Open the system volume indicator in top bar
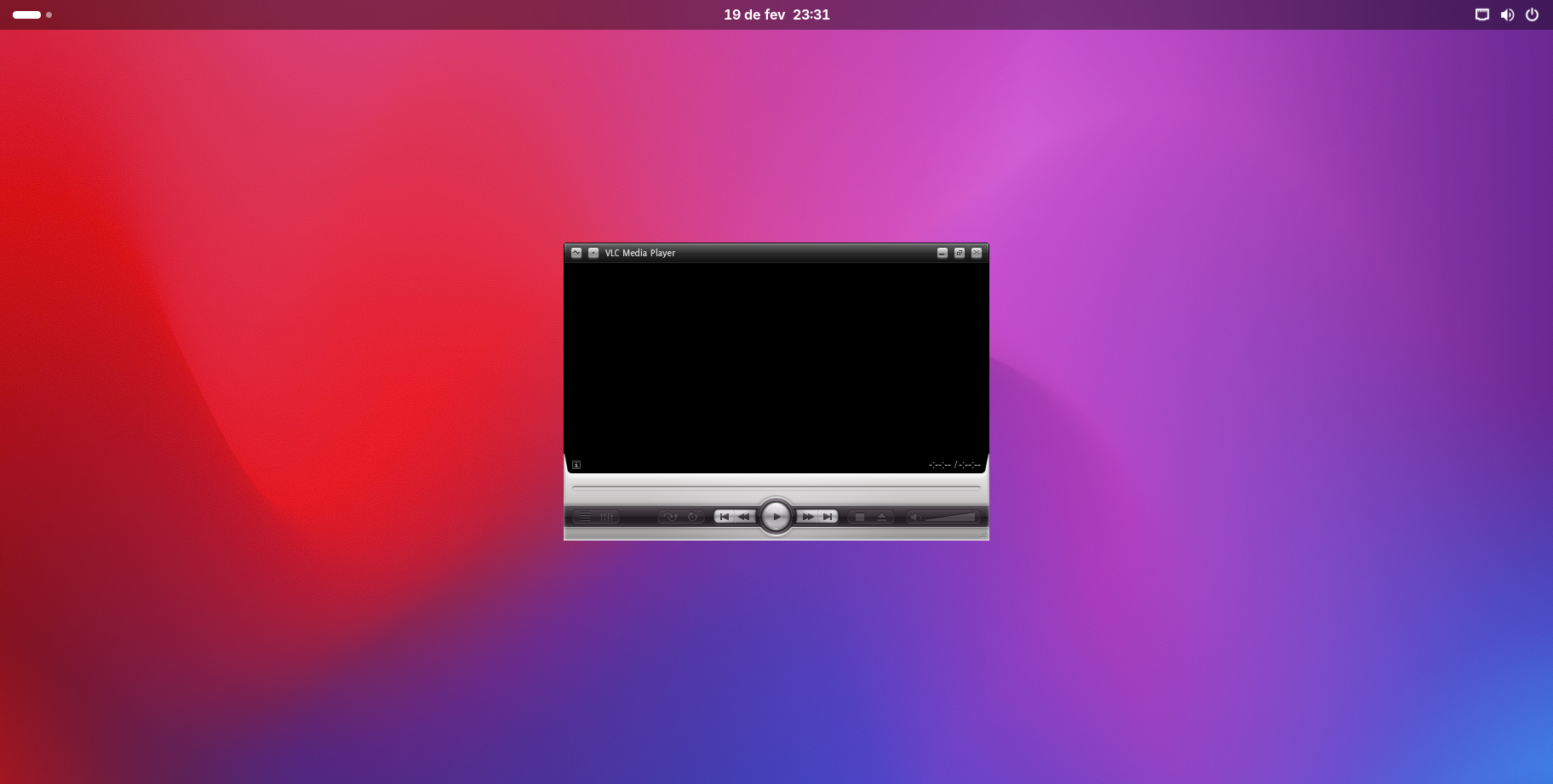The image size is (1553, 784). (x=1507, y=14)
